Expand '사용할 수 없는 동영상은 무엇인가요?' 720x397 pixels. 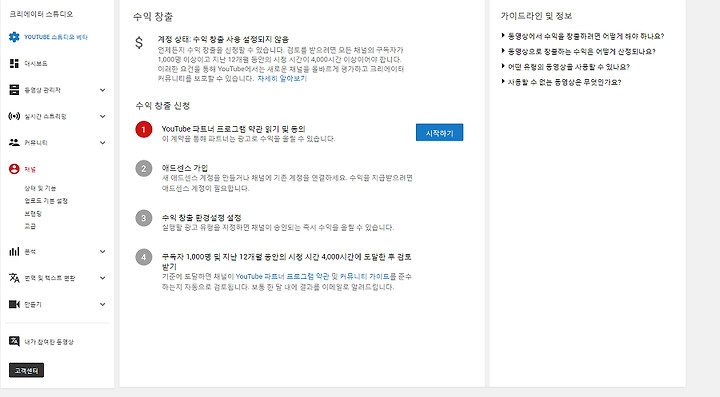coord(561,82)
